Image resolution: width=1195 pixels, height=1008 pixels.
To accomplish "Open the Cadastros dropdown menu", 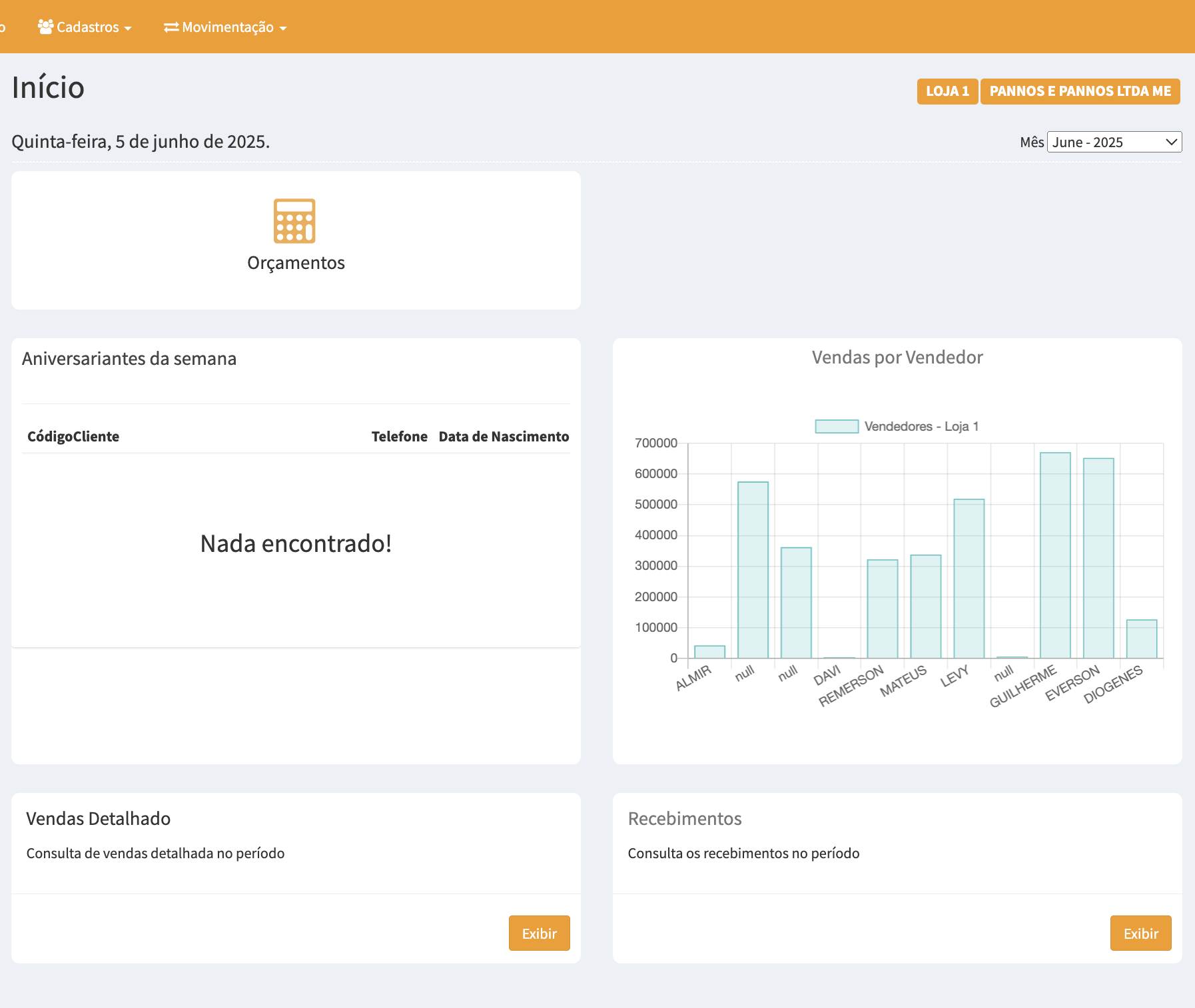I will tap(85, 27).
